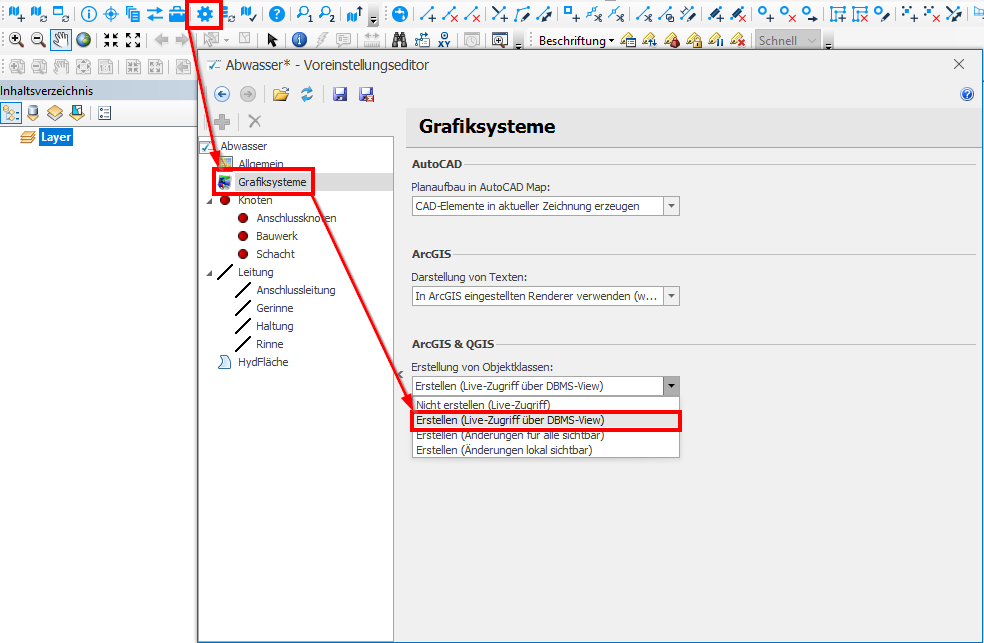Click the binoculars Find tool
The width and height of the screenshot is (984, 643).
click(398, 40)
